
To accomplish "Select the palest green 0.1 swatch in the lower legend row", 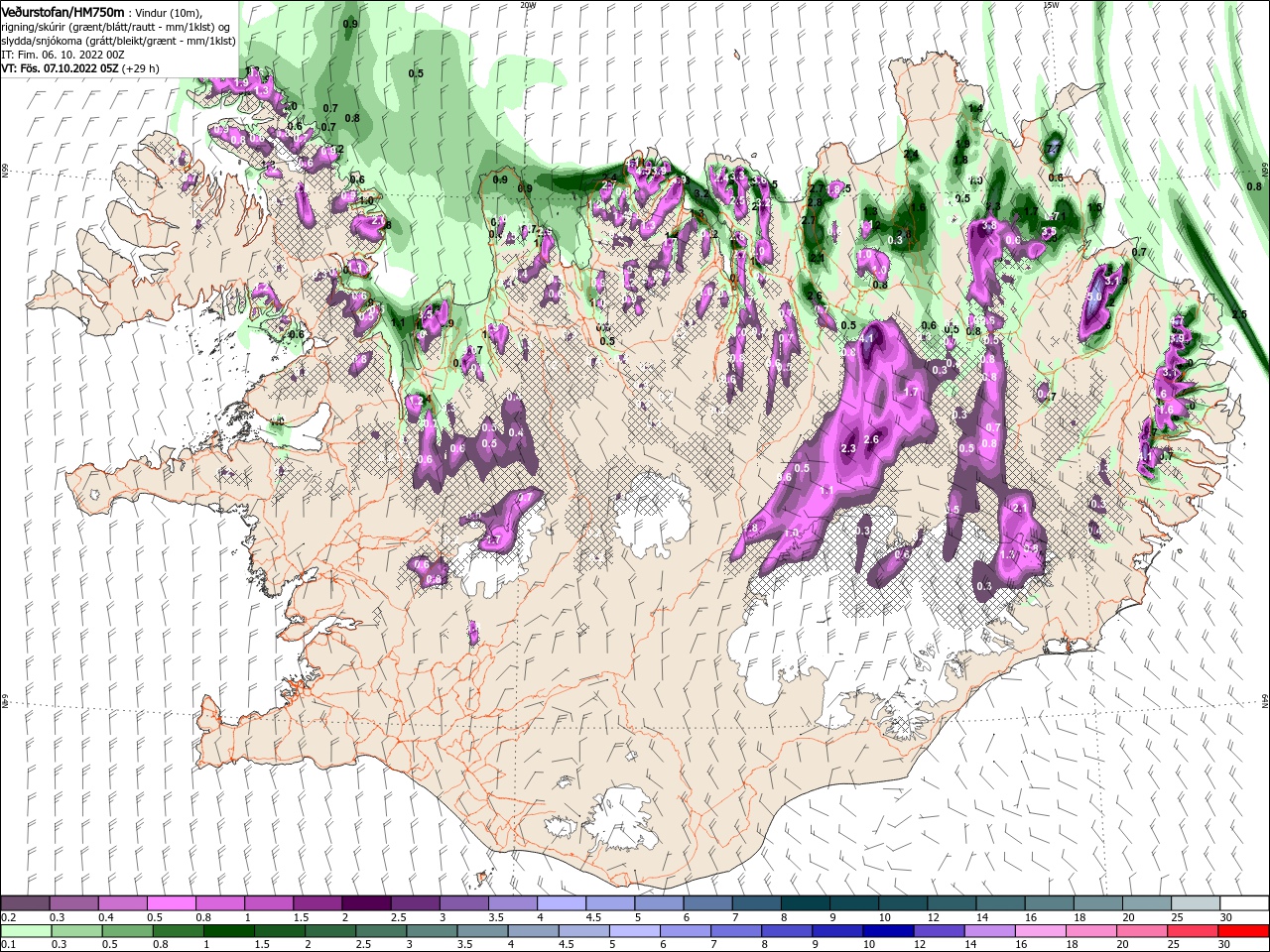I will (25, 931).
